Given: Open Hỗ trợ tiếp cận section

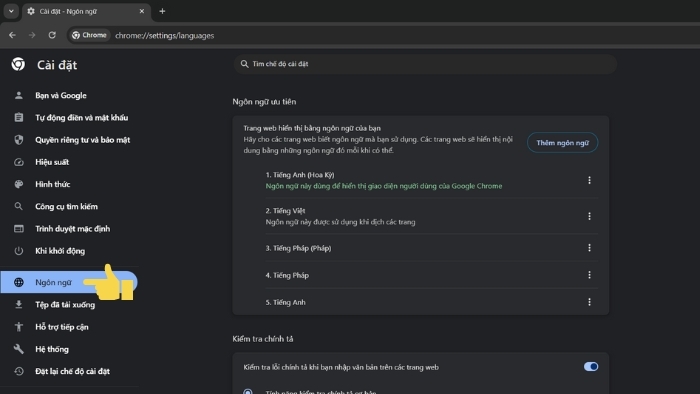Looking at the screenshot, I should click(x=62, y=327).
